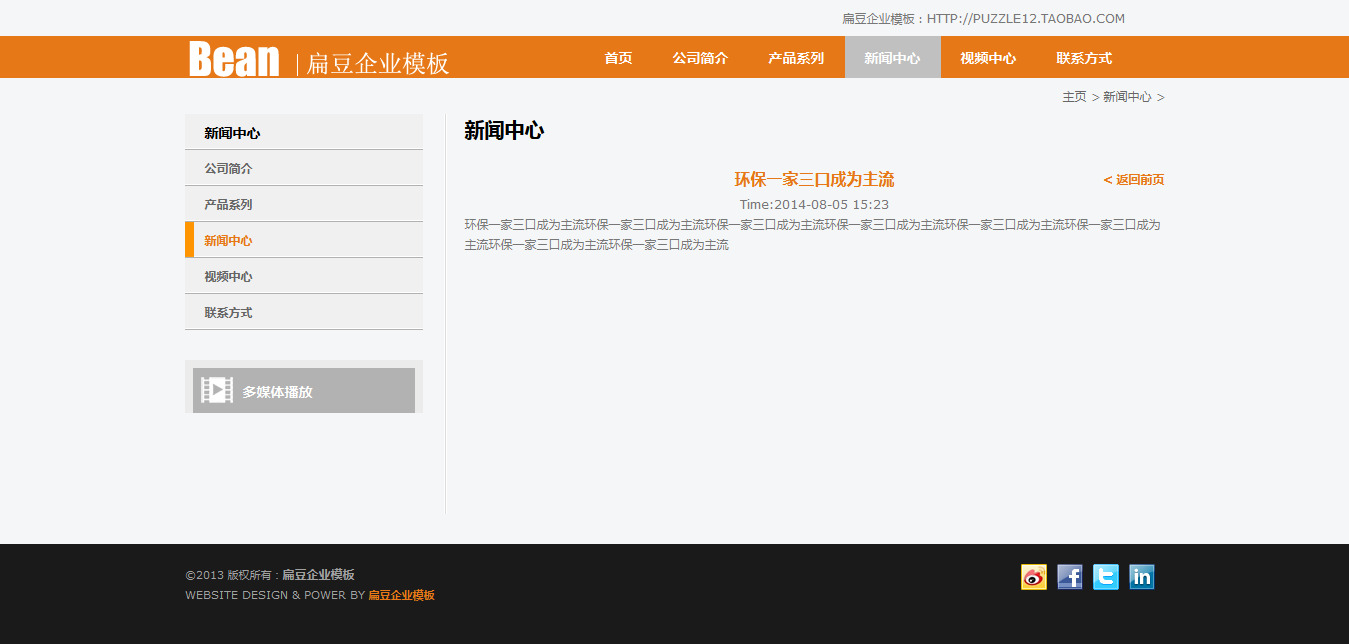This screenshot has width=1349, height=644.
Task: Open 视频中心 in the top navigation
Action: (988, 58)
